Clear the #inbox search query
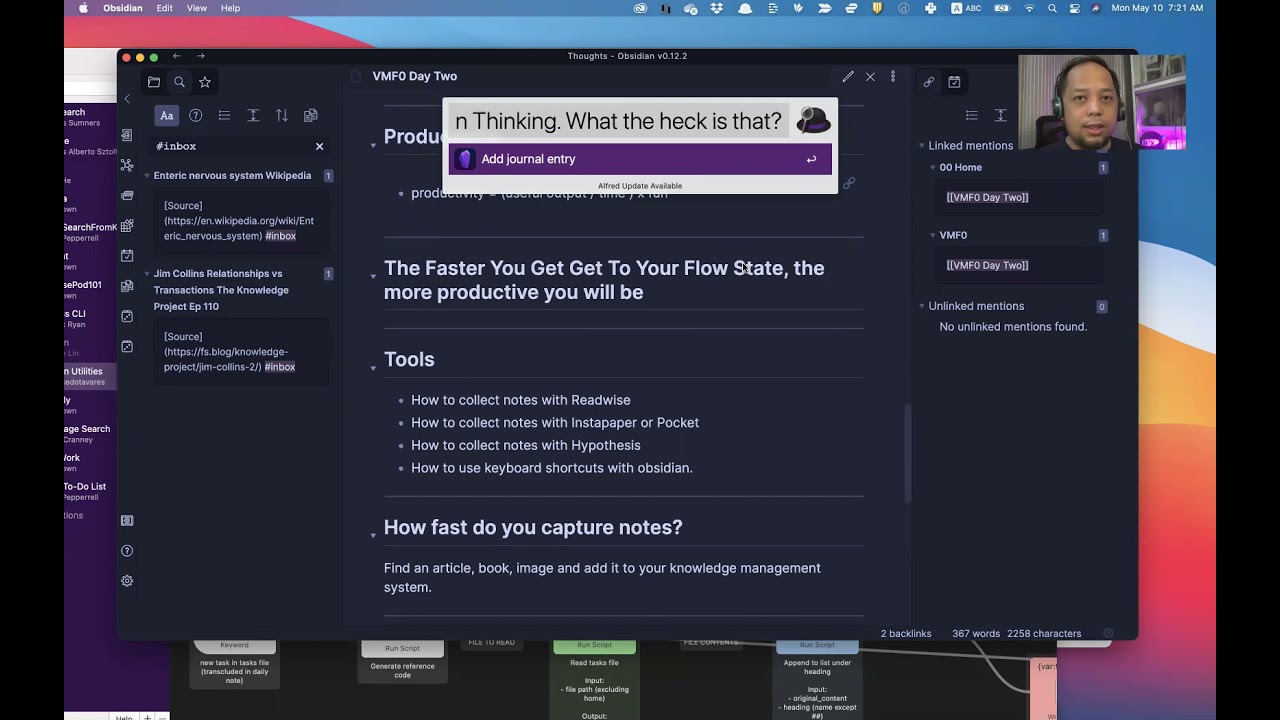The height and width of the screenshot is (720, 1280). (320, 147)
